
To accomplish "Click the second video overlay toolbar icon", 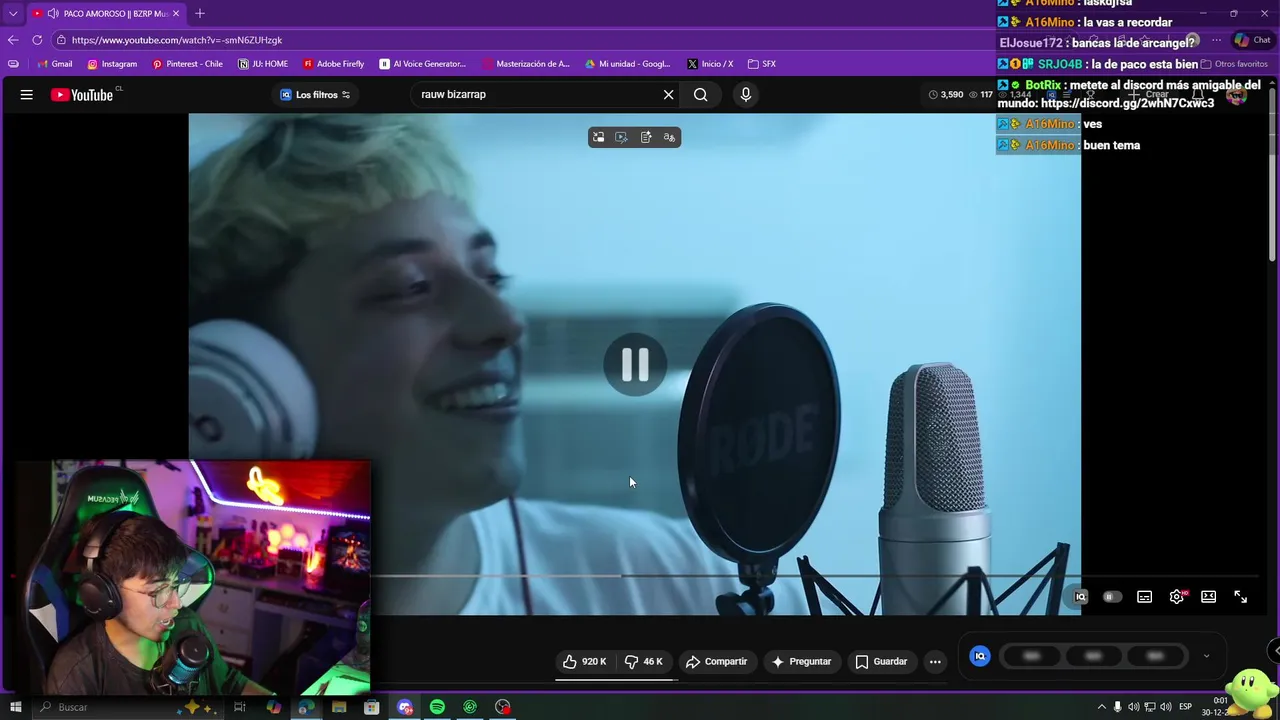I will tap(621, 137).
